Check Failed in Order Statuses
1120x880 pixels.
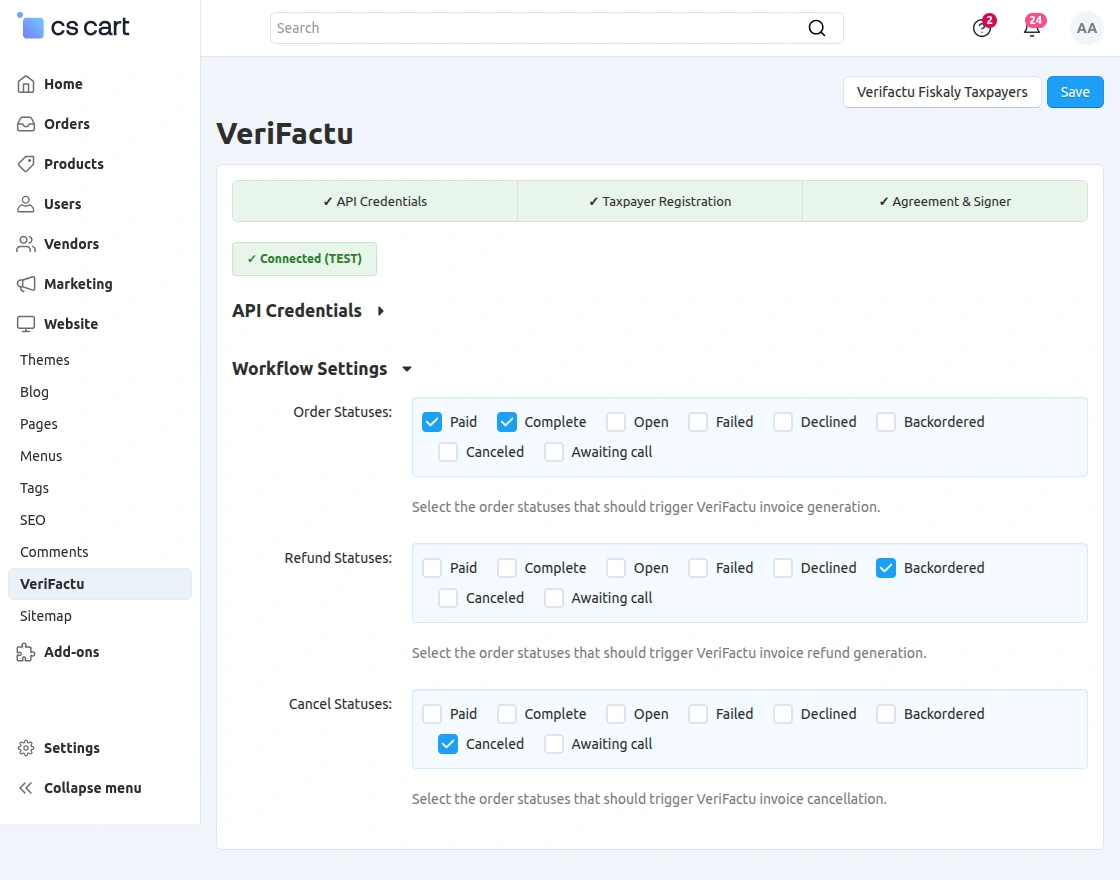click(698, 422)
